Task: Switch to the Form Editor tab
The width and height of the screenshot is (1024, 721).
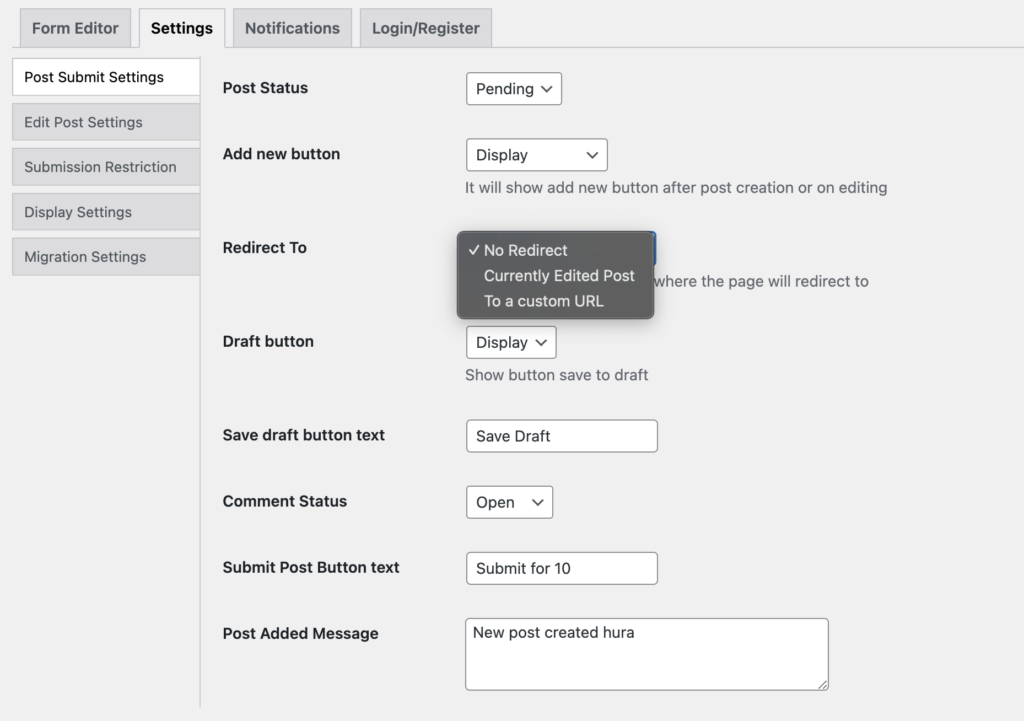Action: (75, 28)
